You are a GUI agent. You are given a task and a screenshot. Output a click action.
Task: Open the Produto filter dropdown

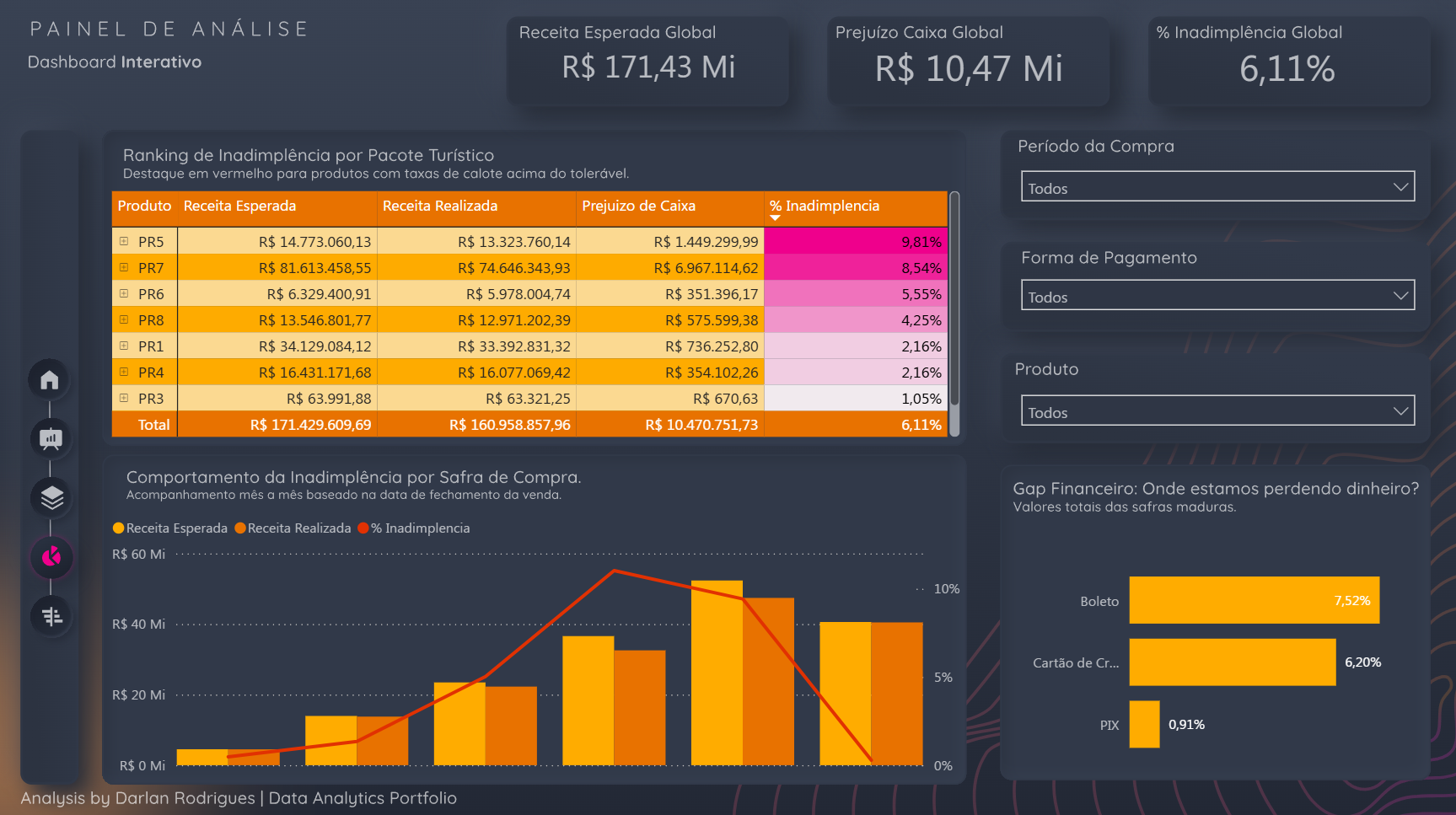pyautogui.click(x=1217, y=411)
